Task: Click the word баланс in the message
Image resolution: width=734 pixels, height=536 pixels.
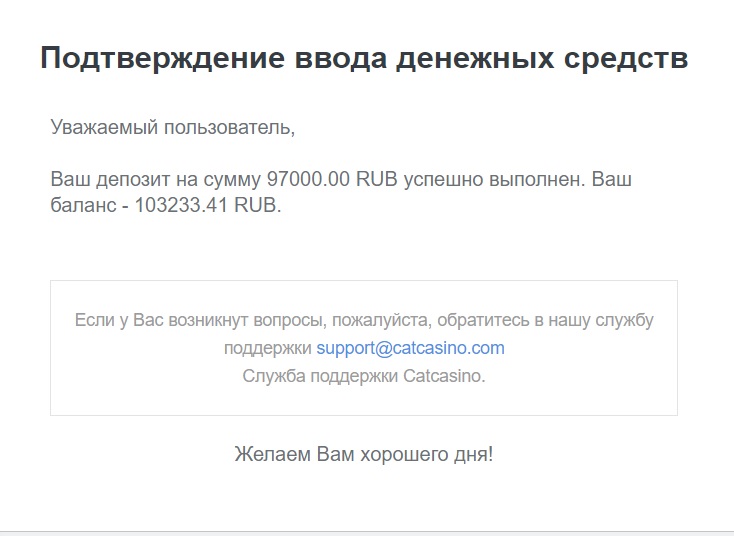Action: 83,205
